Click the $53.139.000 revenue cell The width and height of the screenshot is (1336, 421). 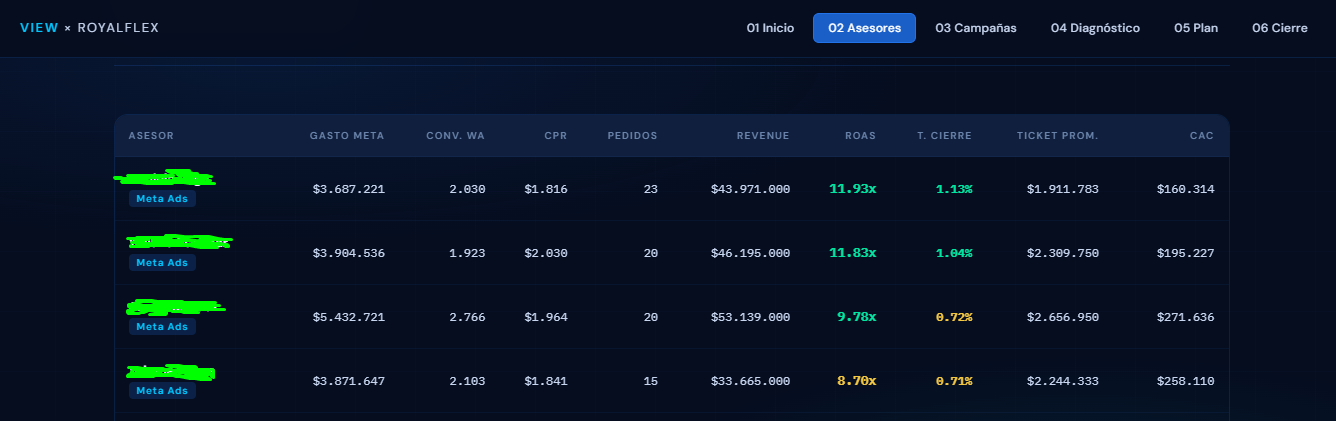pos(750,317)
